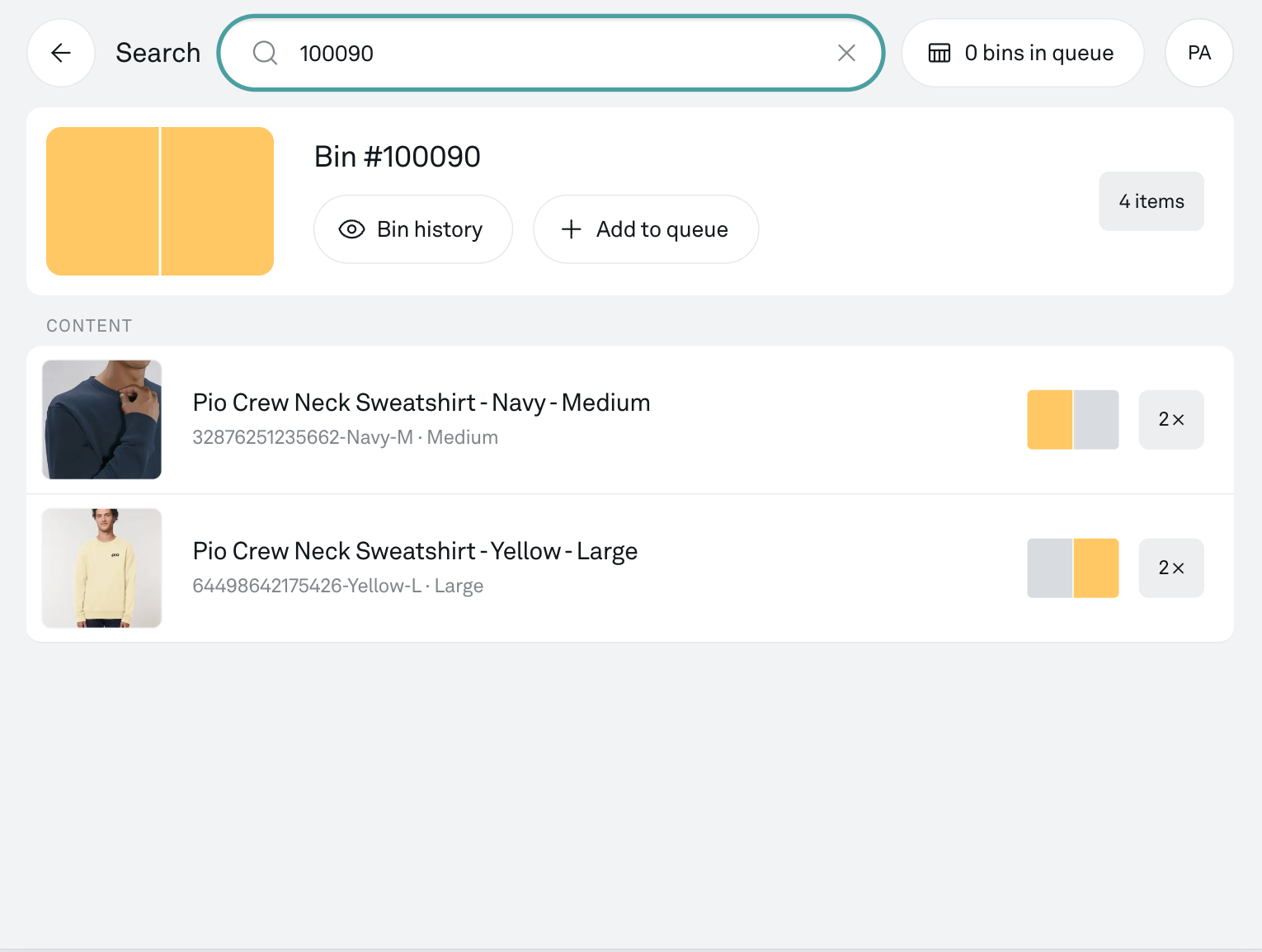This screenshot has height=952, width=1262.
Task: Open the PA profile avatar
Action: tap(1198, 53)
